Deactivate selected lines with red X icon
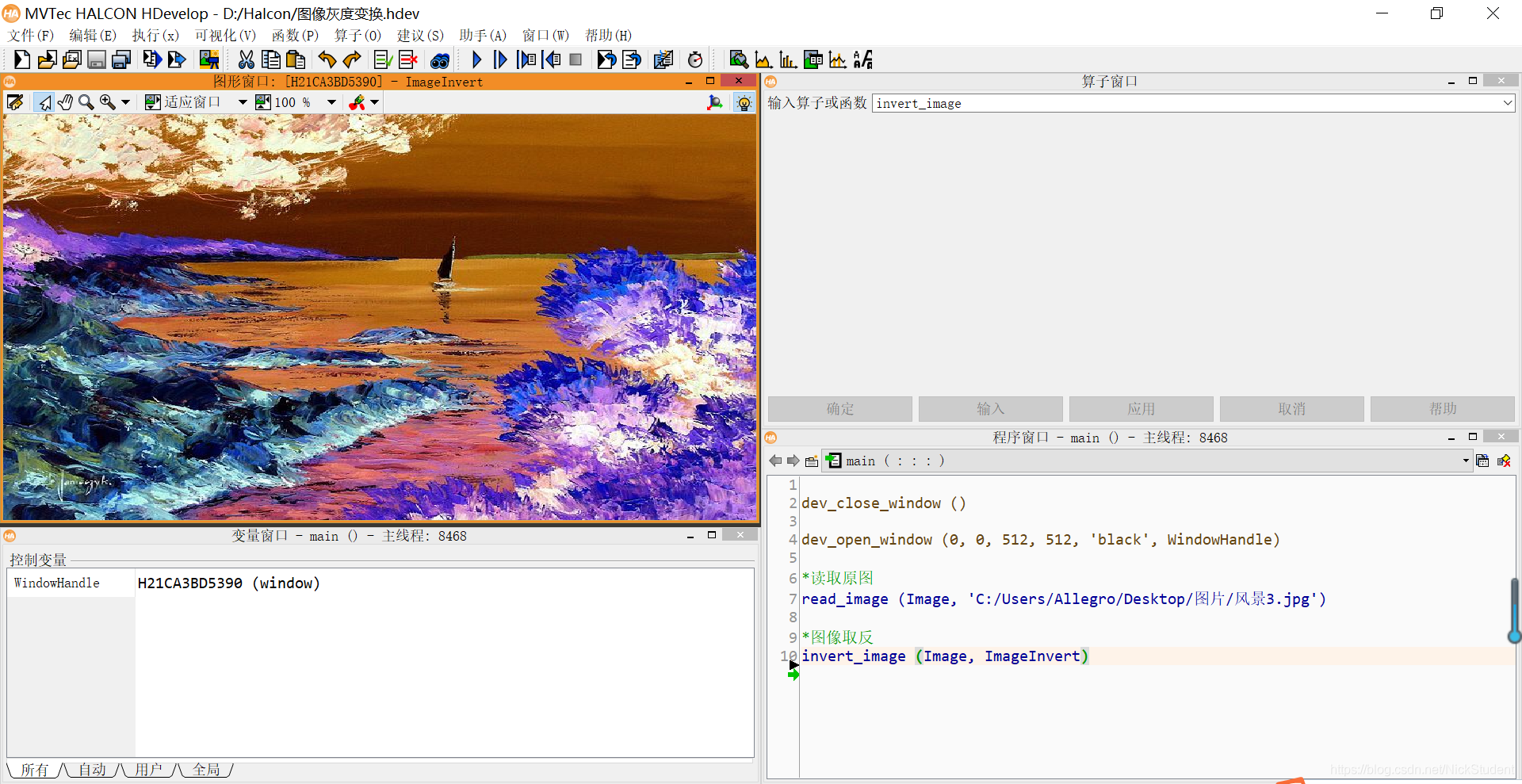 [x=408, y=59]
